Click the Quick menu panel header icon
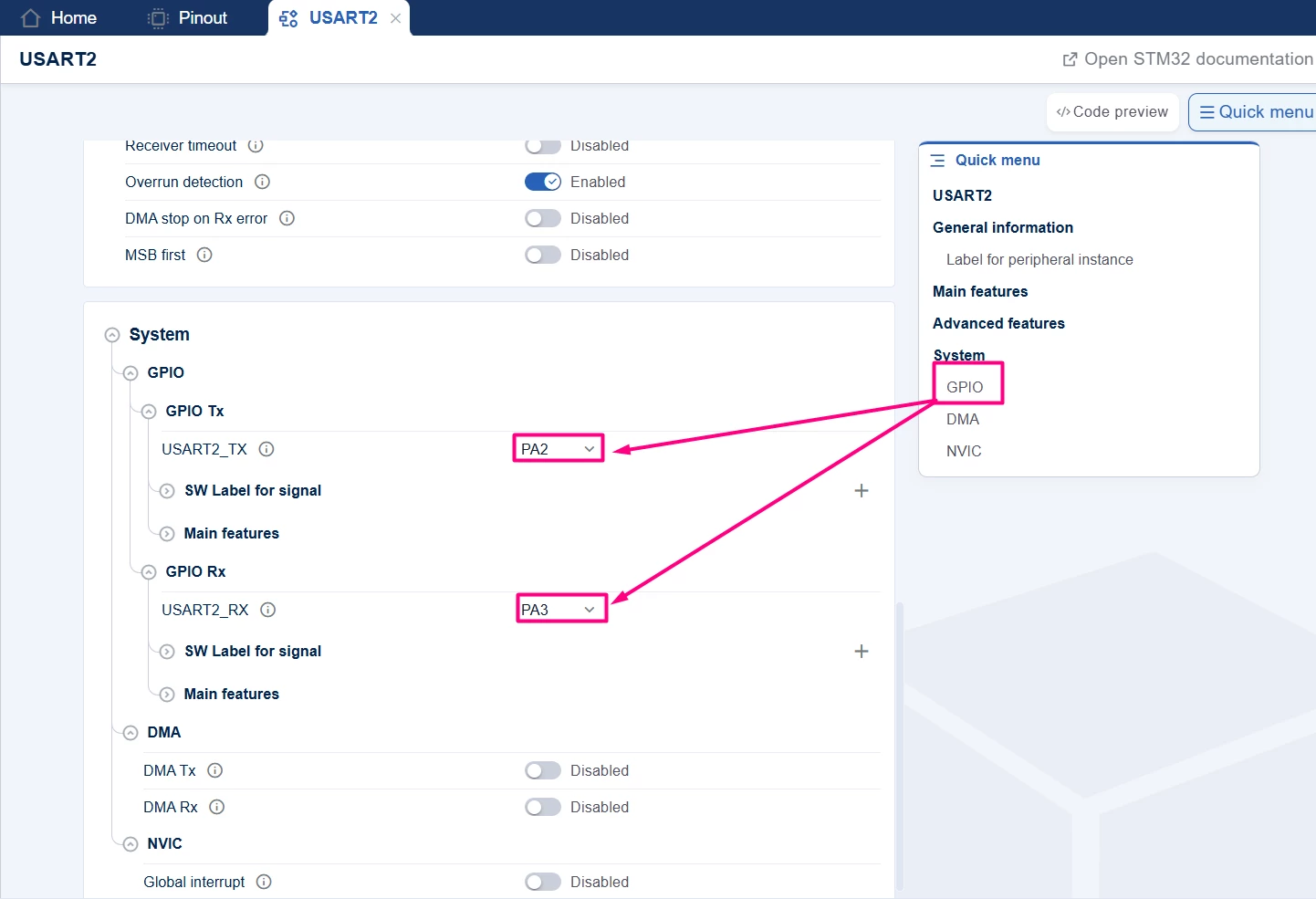Screen dimensions: 1316x899 pyautogui.click(x=937, y=161)
